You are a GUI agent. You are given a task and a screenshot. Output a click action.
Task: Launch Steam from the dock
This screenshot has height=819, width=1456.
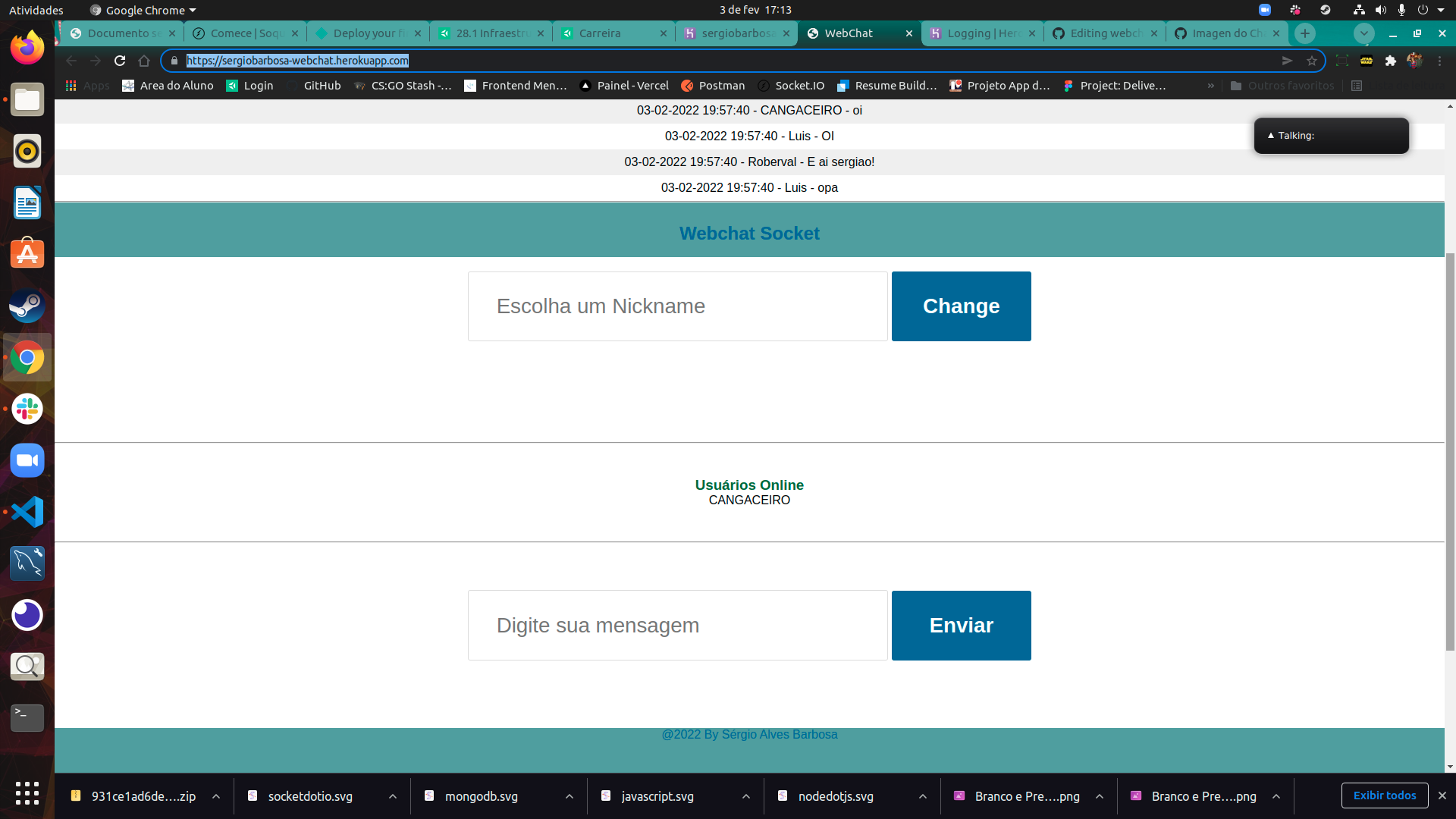[27, 306]
